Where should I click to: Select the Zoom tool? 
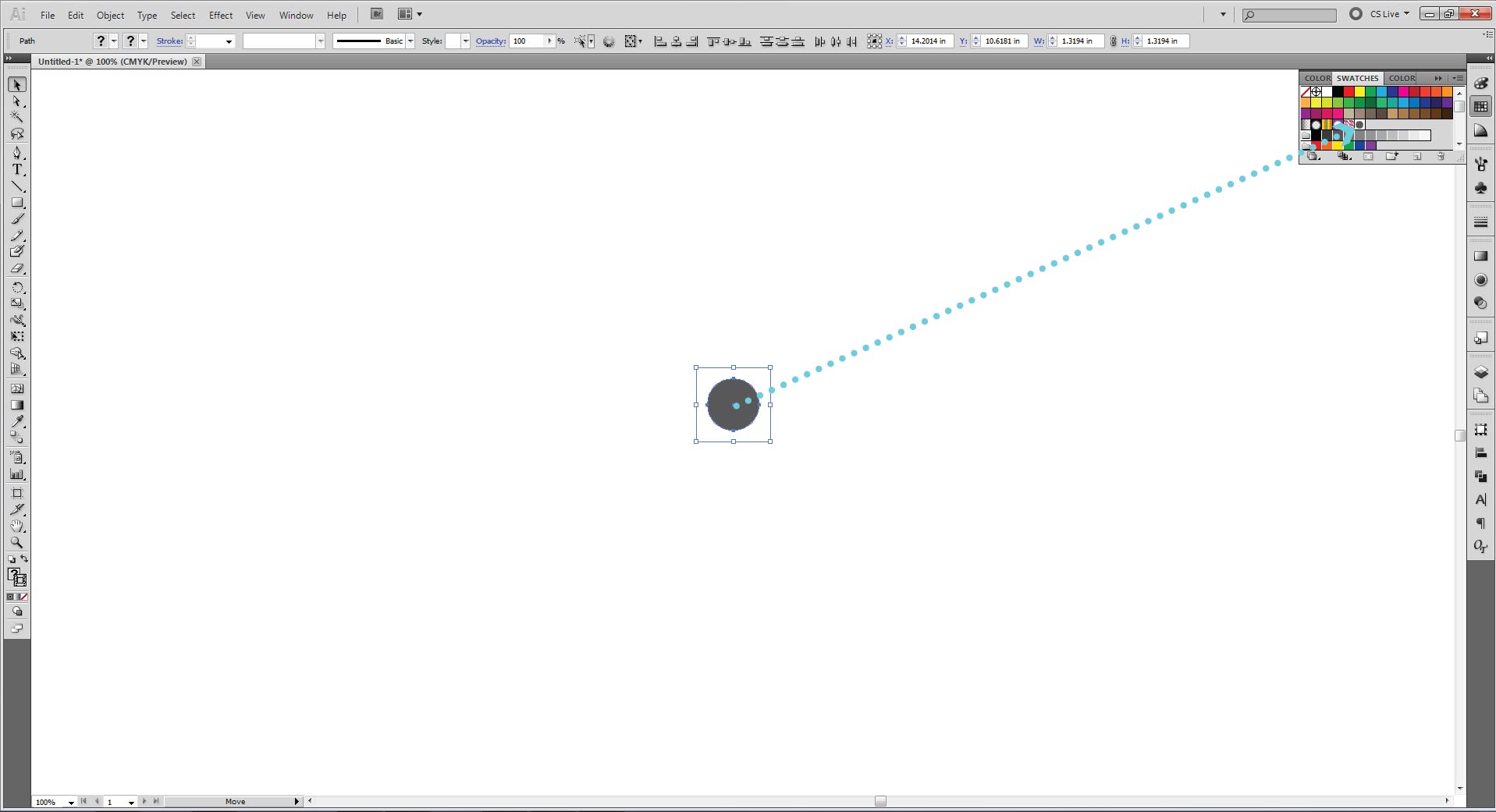click(x=17, y=543)
